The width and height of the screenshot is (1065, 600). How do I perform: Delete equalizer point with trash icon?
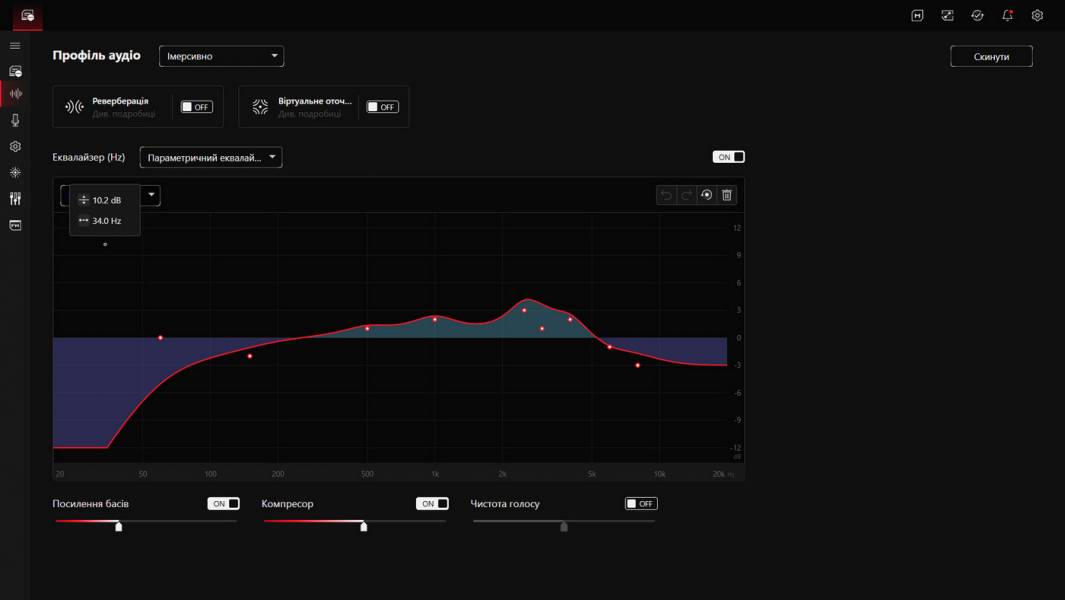(x=727, y=196)
